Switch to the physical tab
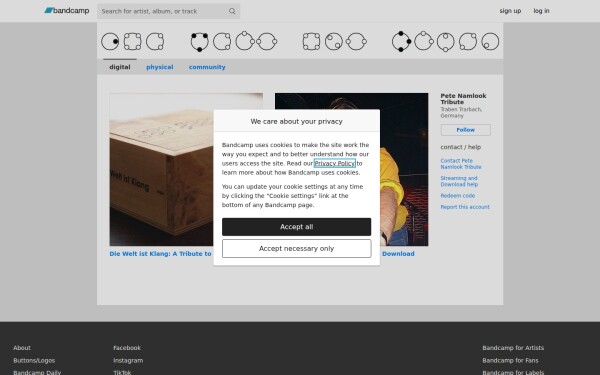Image resolution: width=600 pixels, height=375 pixels. [x=160, y=67]
